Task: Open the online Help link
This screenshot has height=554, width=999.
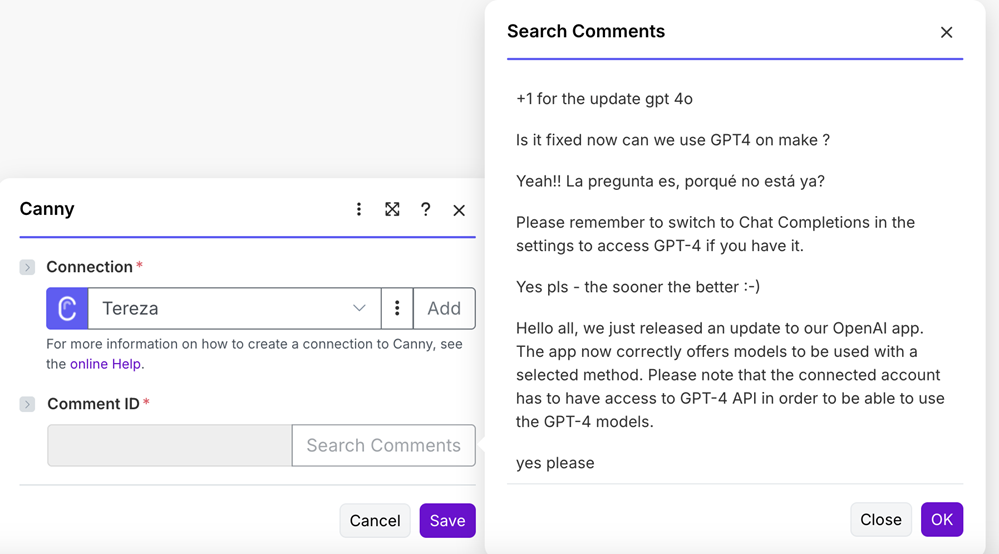Action: (105, 364)
